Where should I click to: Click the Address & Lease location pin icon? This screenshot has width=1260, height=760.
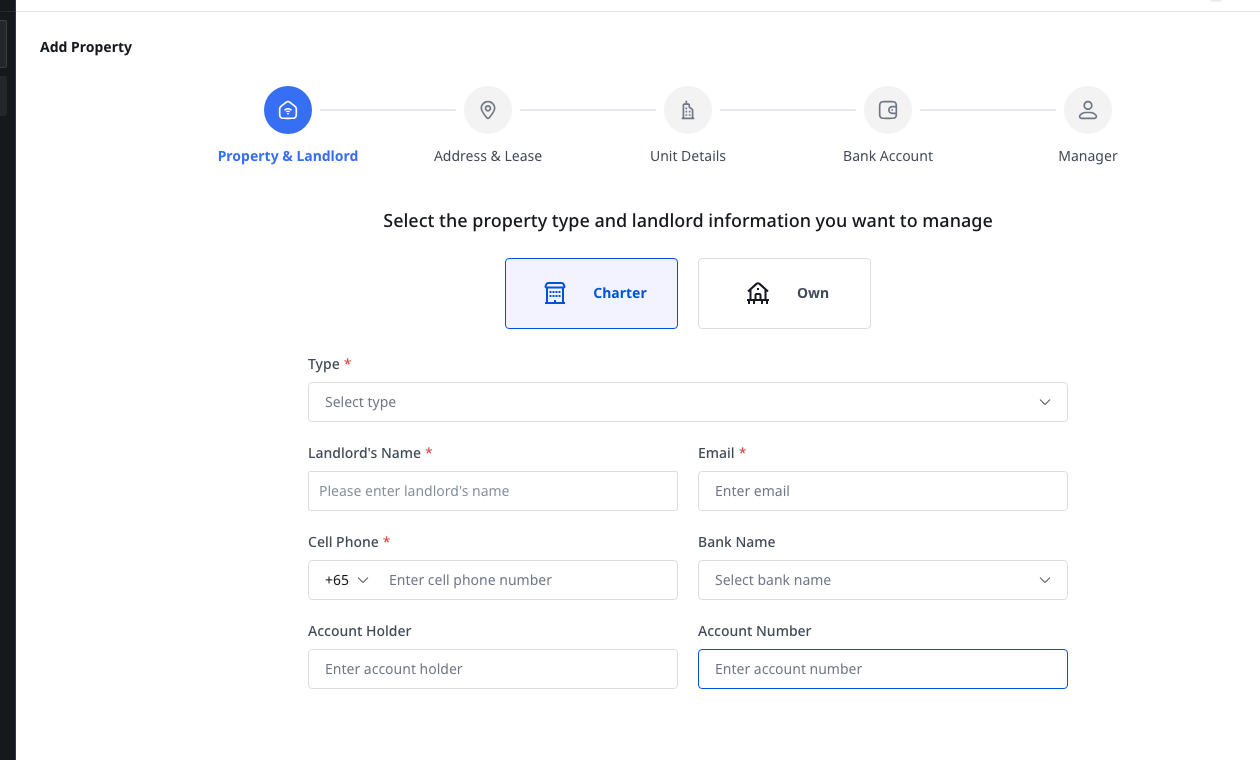[488, 110]
